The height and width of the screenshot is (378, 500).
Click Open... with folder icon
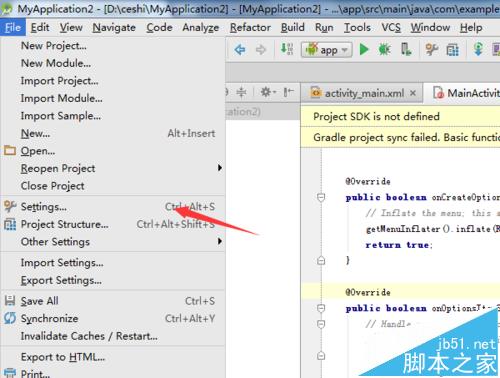coord(113,151)
